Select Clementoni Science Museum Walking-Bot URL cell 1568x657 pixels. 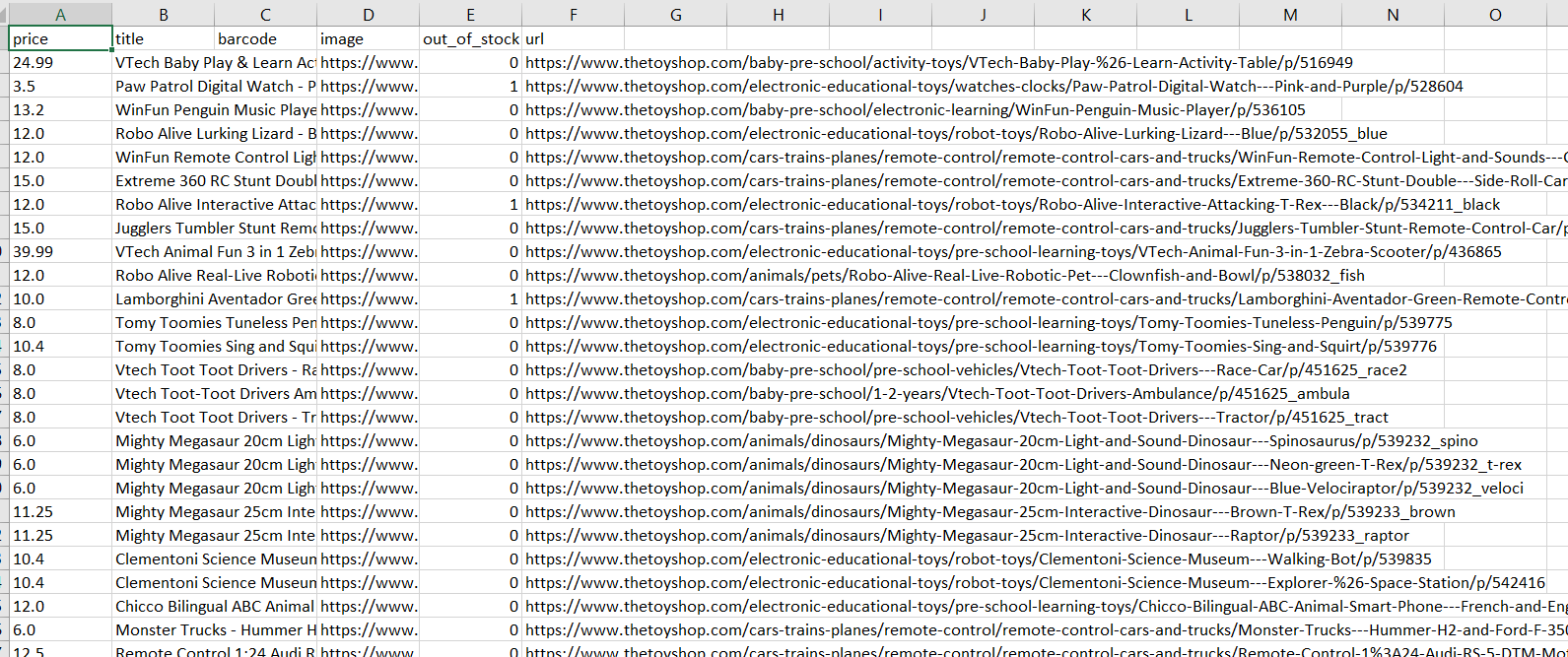coord(979,558)
